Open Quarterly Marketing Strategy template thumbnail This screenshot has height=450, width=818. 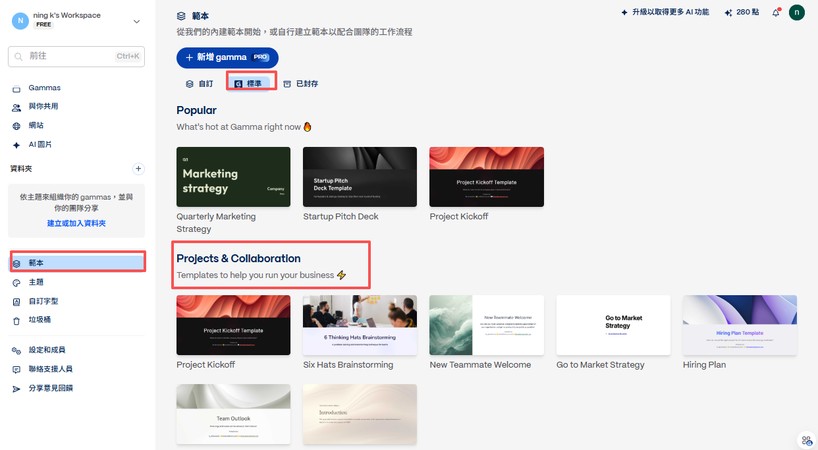coord(233,177)
